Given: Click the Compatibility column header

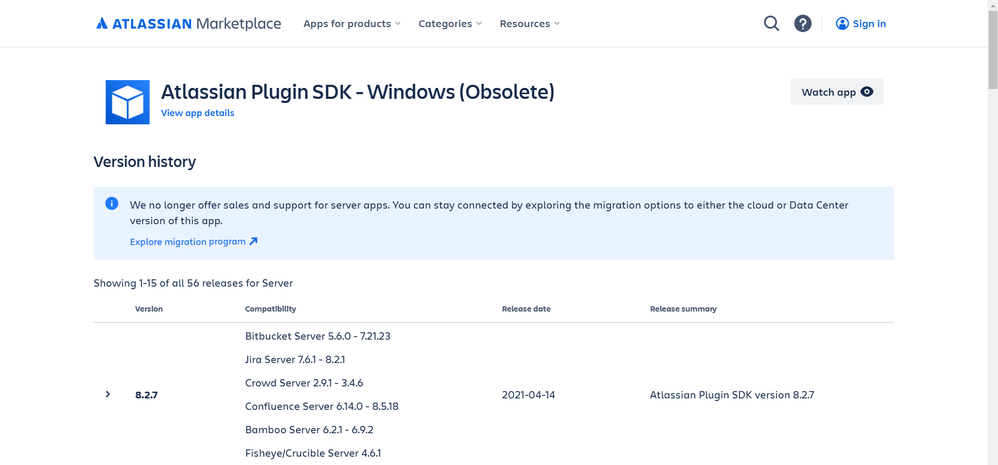Looking at the screenshot, I should click(x=271, y=309).
